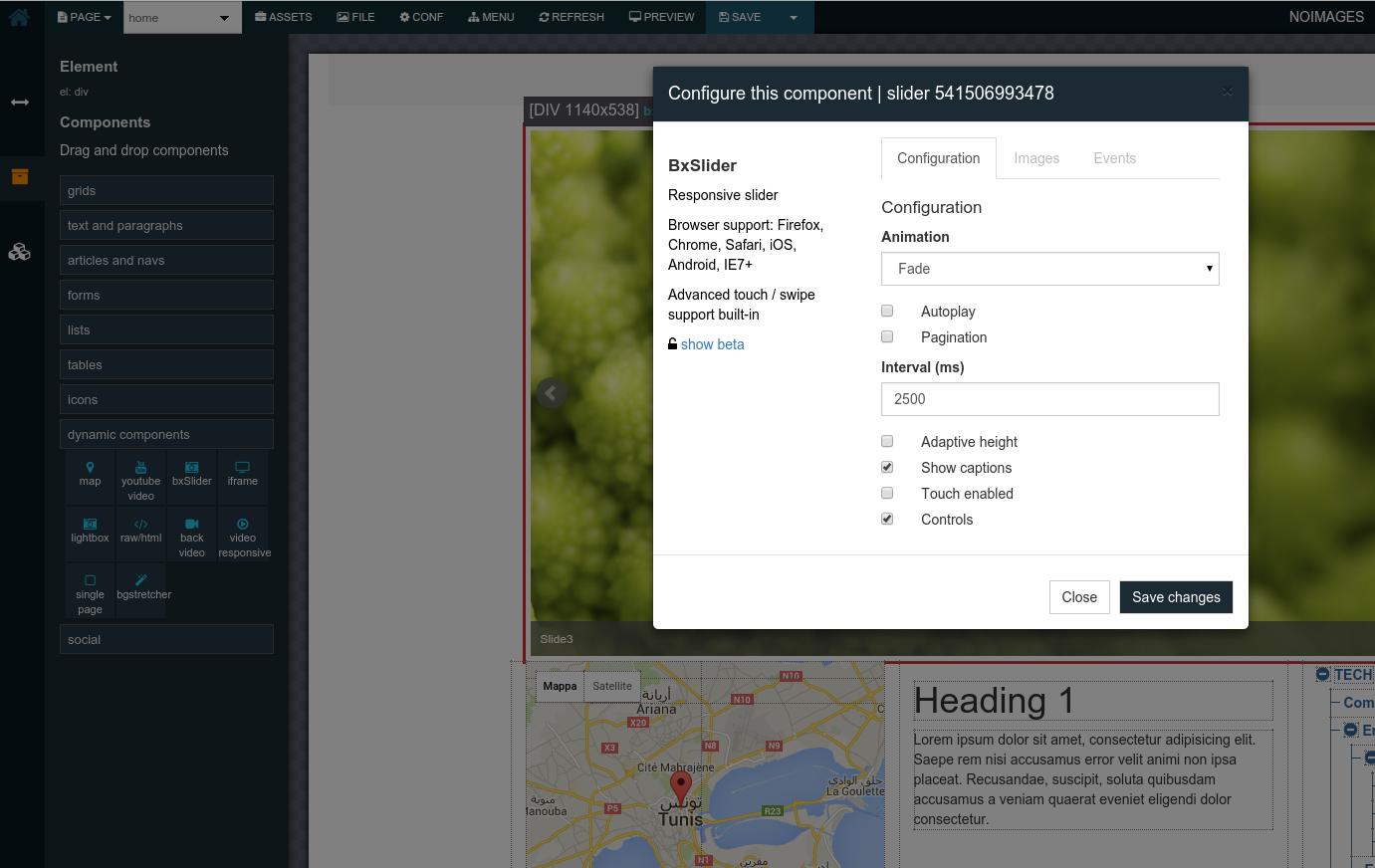Select the bgstretcher component
1375x868 pixels.
(x=143, y=588)
